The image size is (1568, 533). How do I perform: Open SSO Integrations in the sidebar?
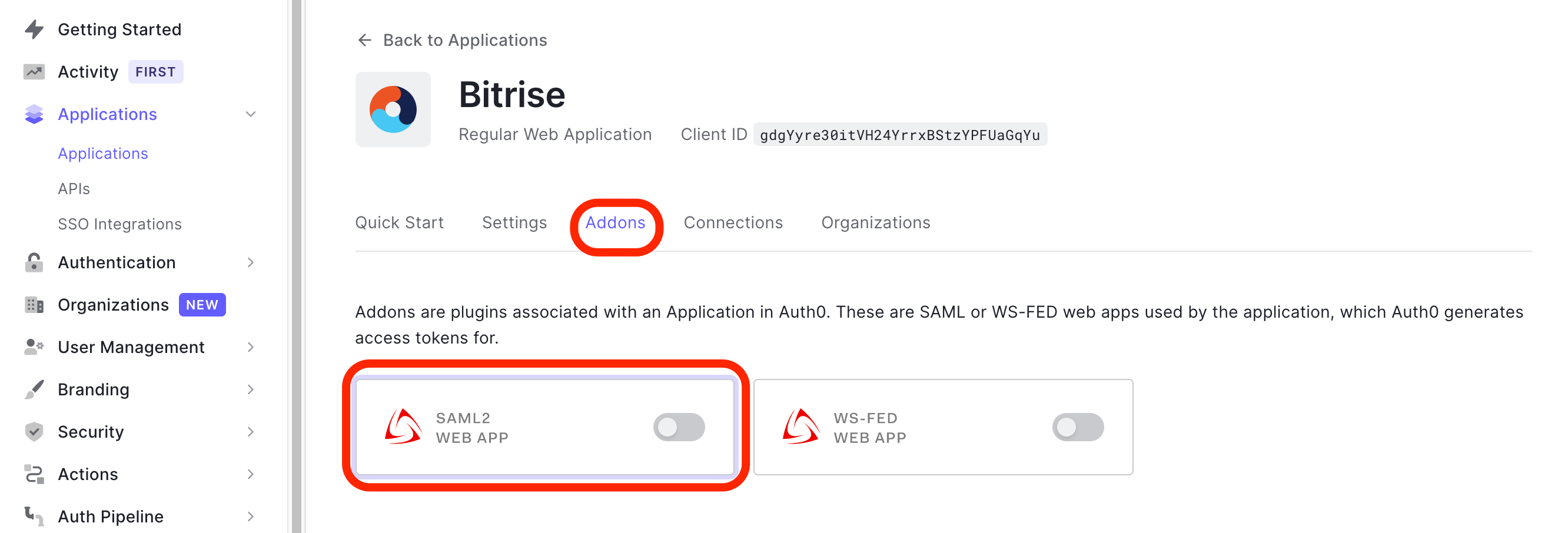tap(120, 224)
